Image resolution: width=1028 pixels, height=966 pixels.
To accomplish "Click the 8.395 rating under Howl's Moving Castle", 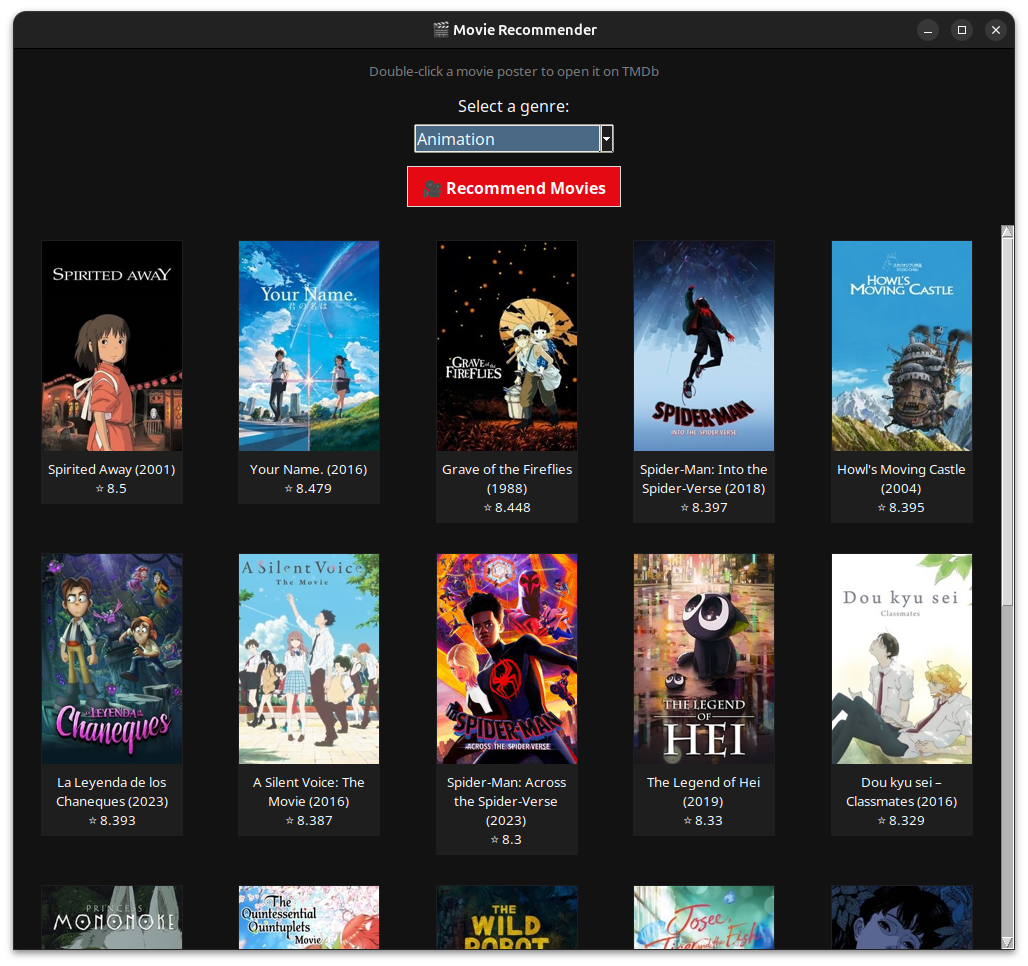I will tap(901, 508).
